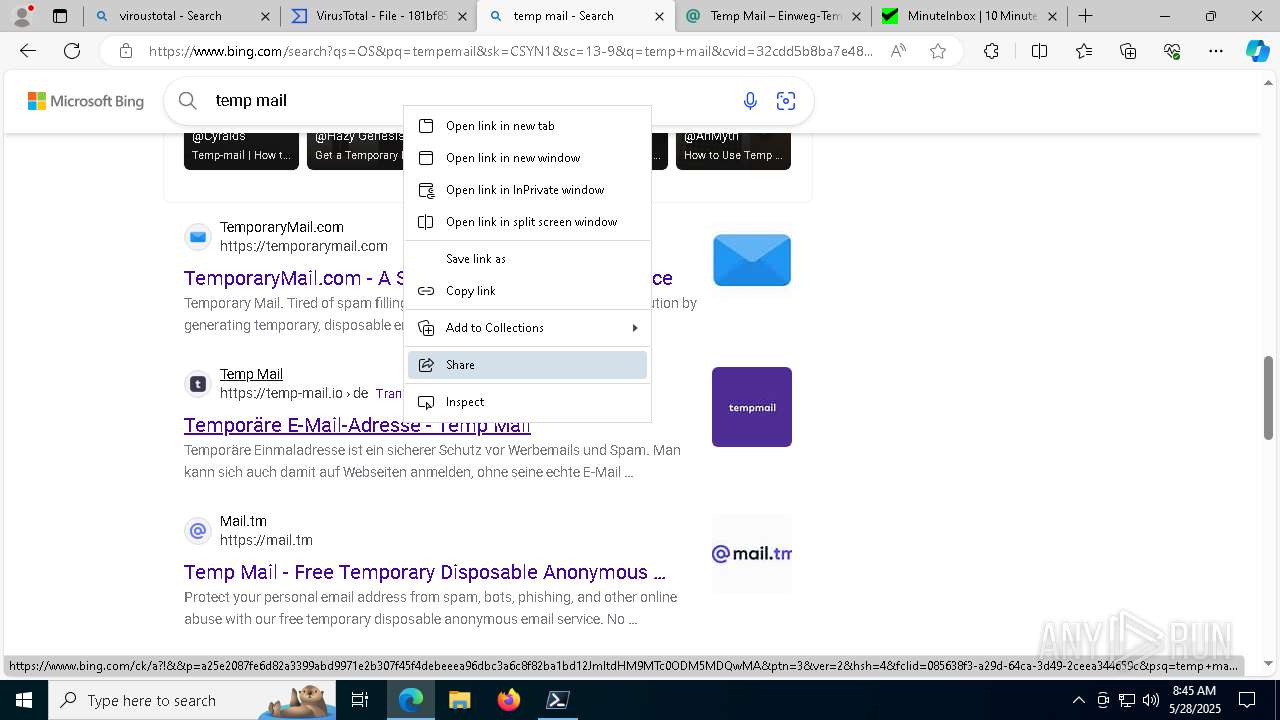
Task: Close the viroustotal - Search tab
Action: [x=264, y=16]
